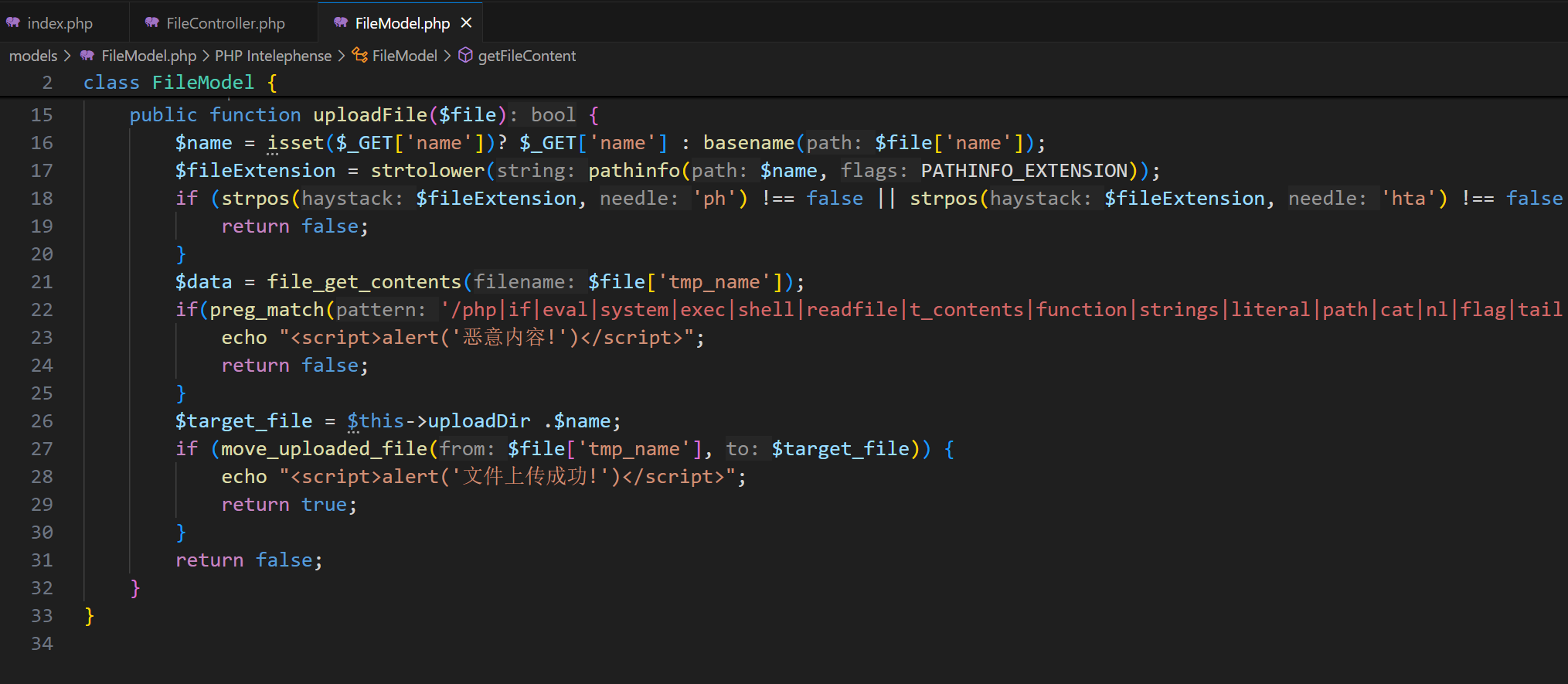Click the preg_match call on line 22

pos(267,310)
